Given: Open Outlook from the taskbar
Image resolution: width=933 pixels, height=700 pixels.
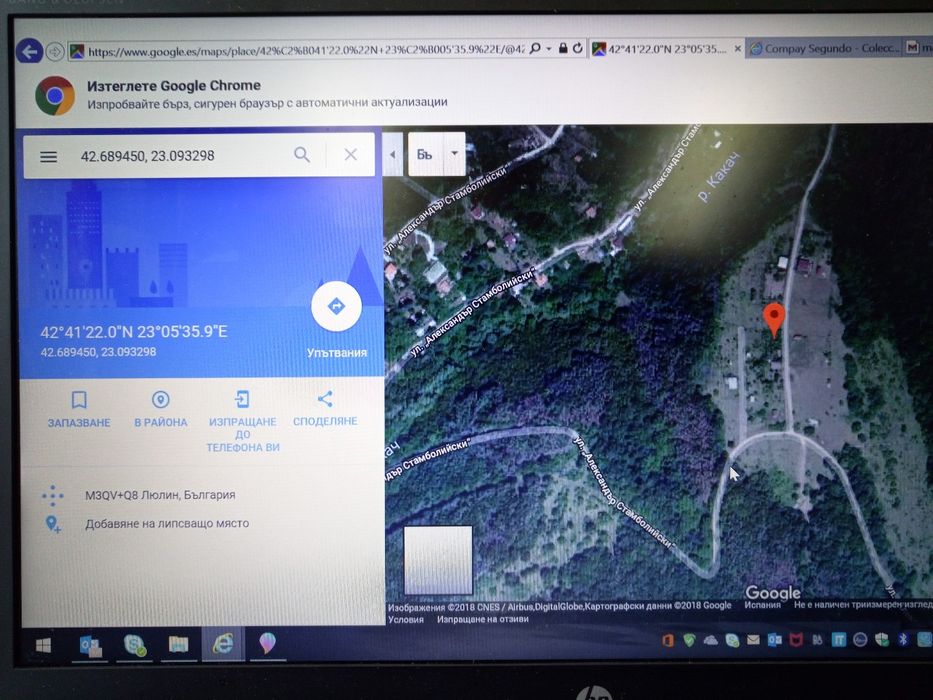Looking at the screenshot, I should [x=91, y=645].
